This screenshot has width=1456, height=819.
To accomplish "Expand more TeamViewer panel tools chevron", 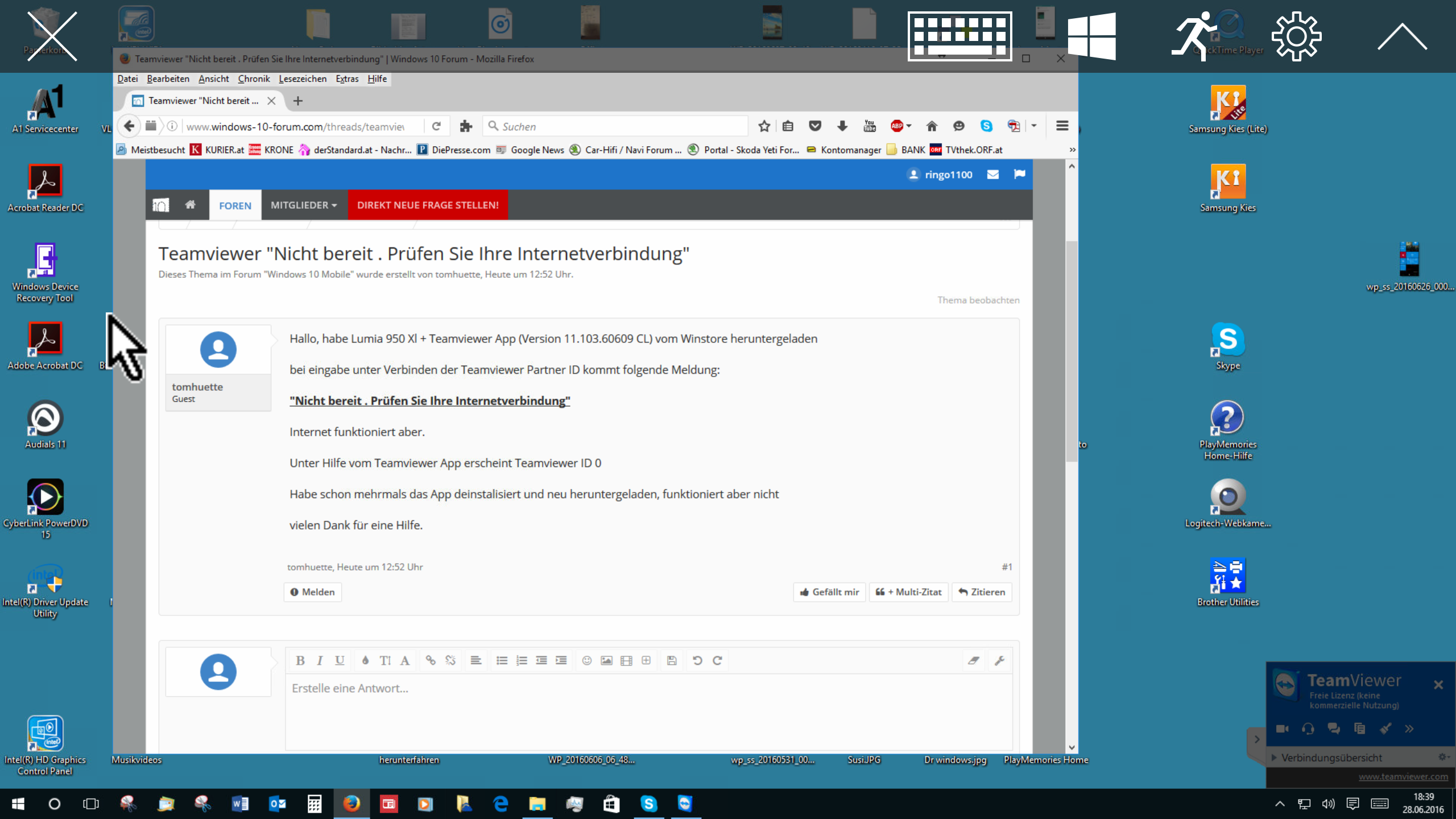I will tap(1409, 729).
